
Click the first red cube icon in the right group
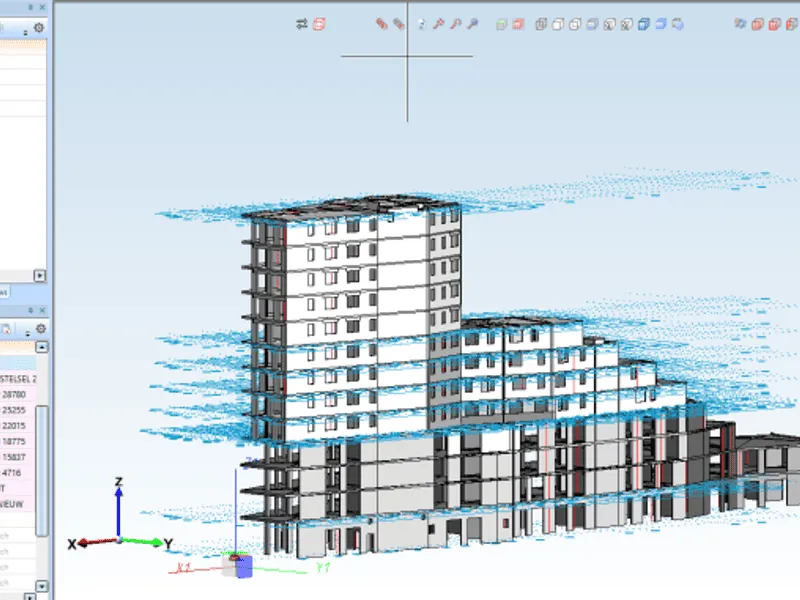(757, 24)
